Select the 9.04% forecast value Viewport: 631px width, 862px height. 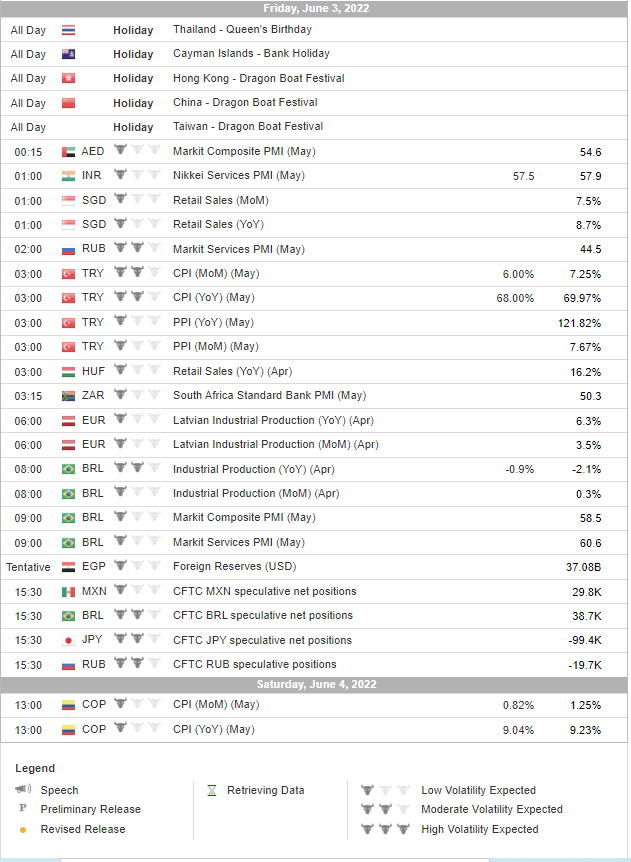(518, 731)
